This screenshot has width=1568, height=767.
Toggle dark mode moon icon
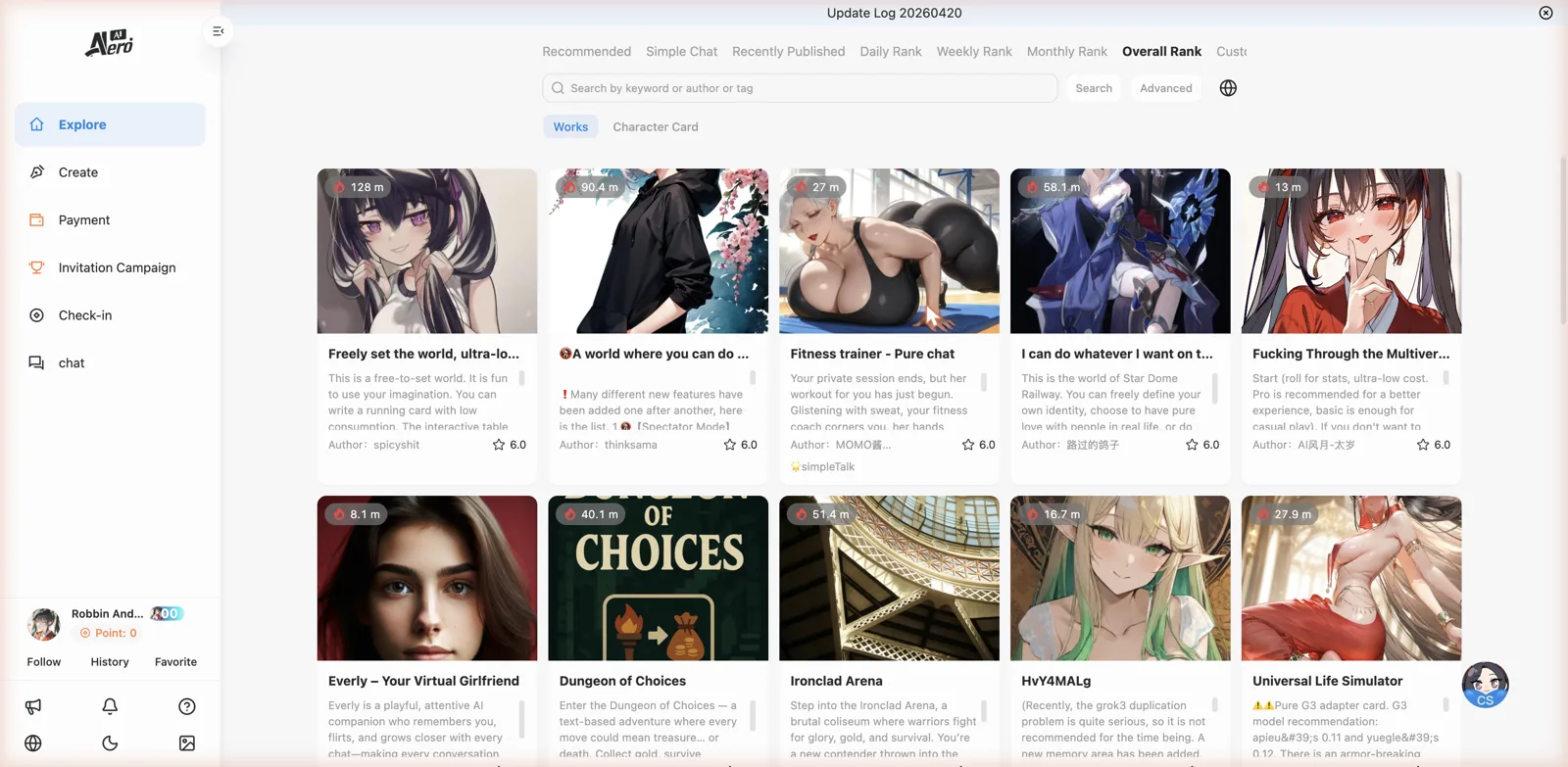[110, 743]
